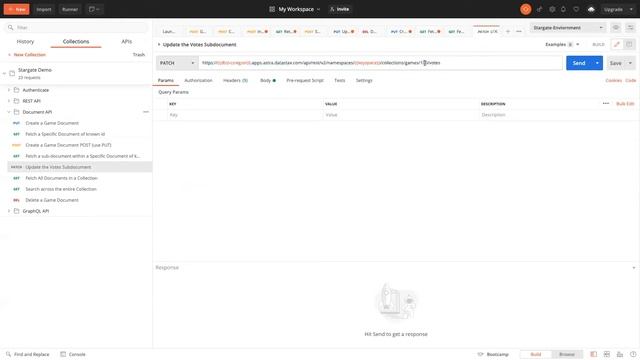Open keyboard shortcuts icon in status bar

click(620, 354)
